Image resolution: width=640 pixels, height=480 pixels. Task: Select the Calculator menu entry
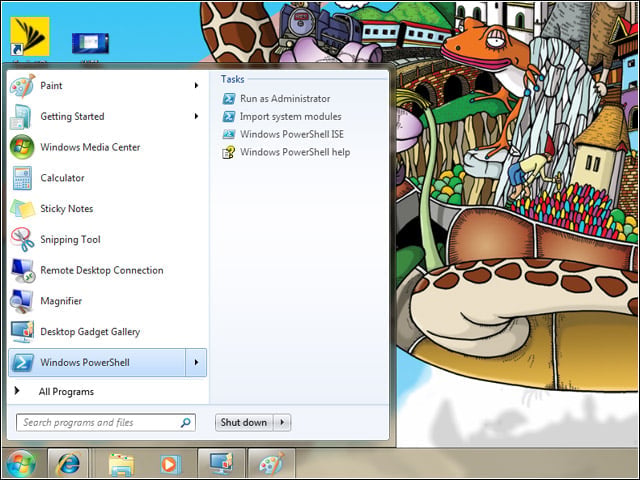coord(105,178)
